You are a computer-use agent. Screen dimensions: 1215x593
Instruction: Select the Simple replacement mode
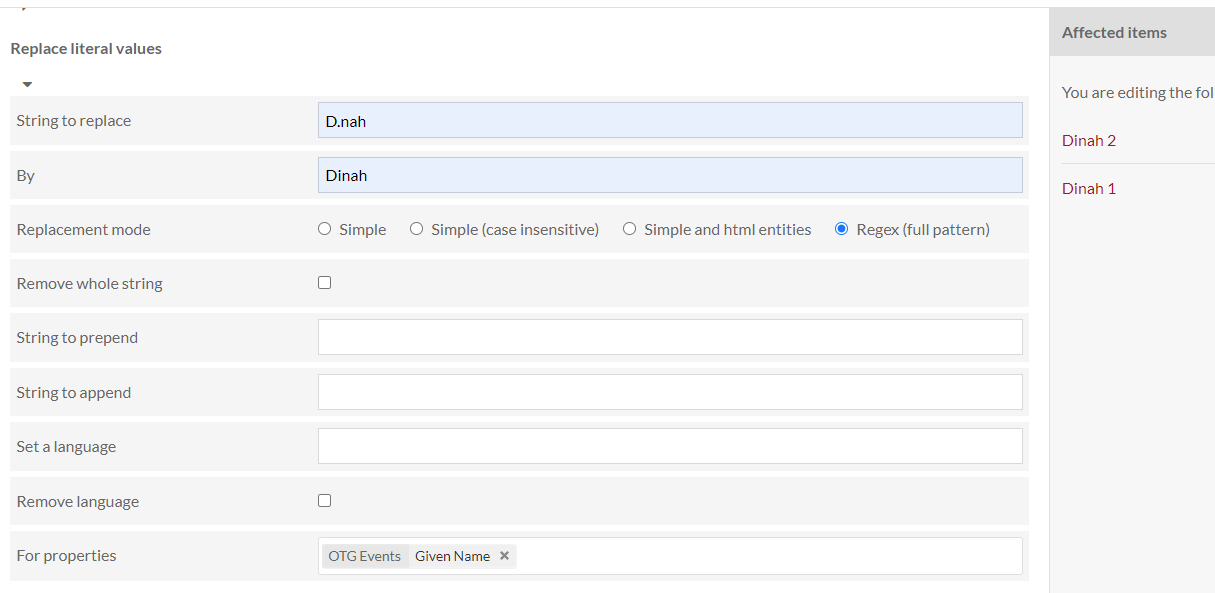325,229
